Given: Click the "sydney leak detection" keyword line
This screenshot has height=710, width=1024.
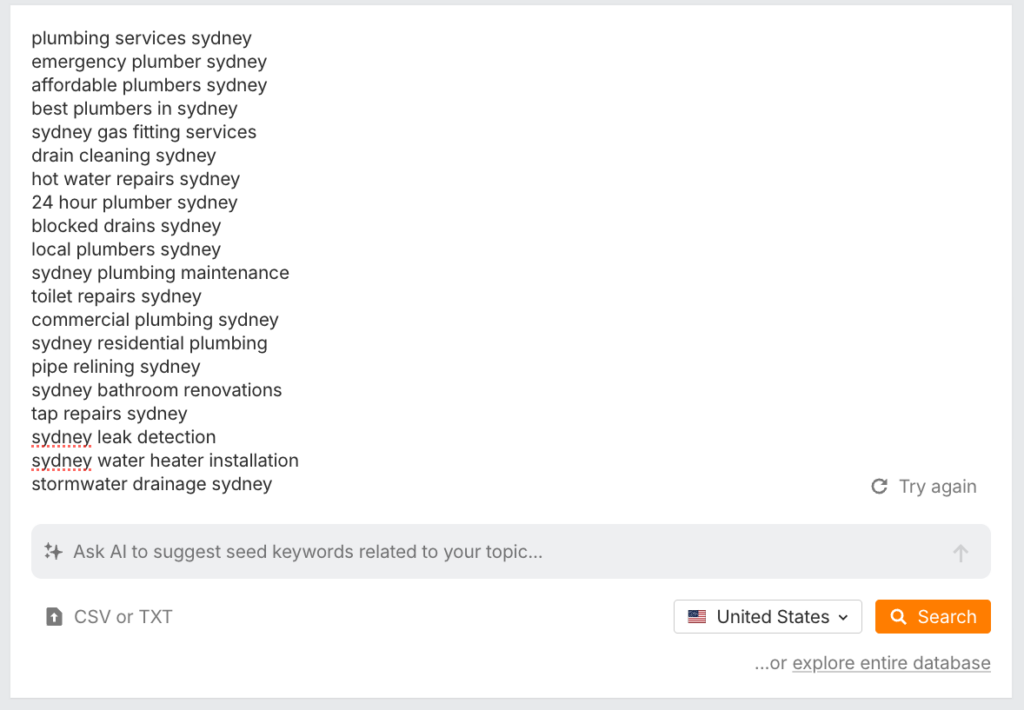Looking at the screenshot, I should point(124,437).
